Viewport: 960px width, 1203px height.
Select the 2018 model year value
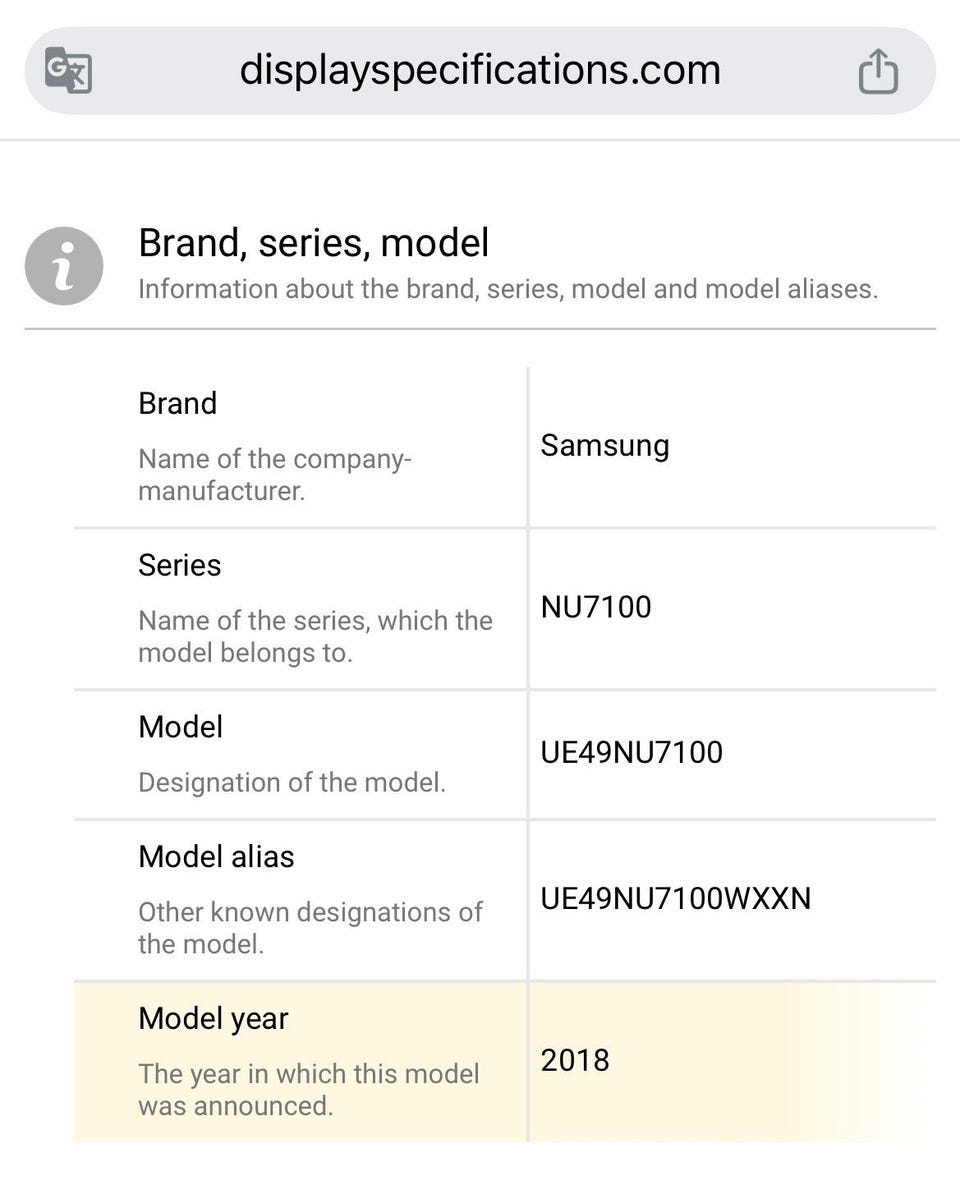pyautogui.click(x=574, y=1060)
